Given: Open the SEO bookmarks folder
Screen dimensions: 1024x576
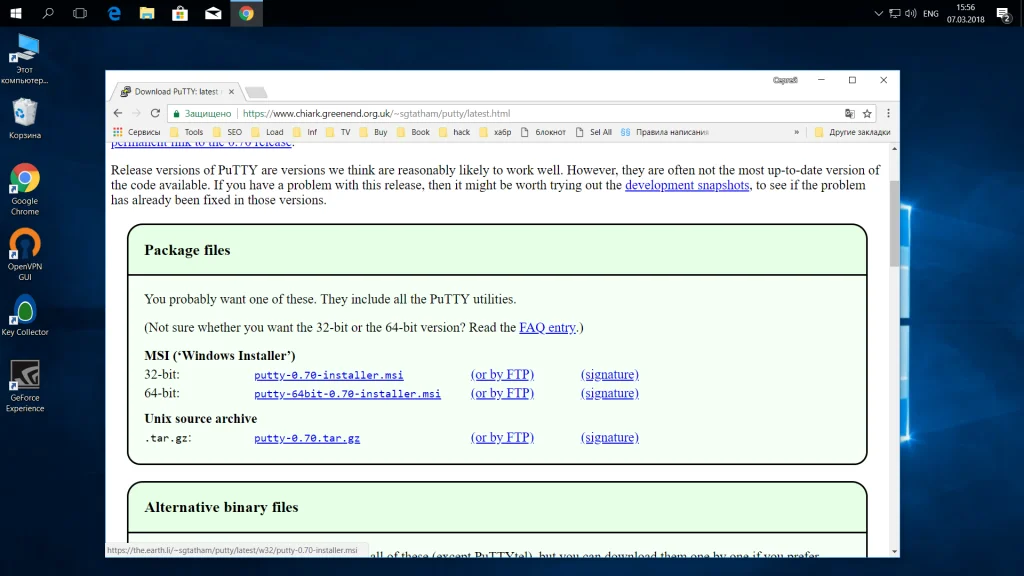Looking at the screenshot, I should click(x=226, y=132).
